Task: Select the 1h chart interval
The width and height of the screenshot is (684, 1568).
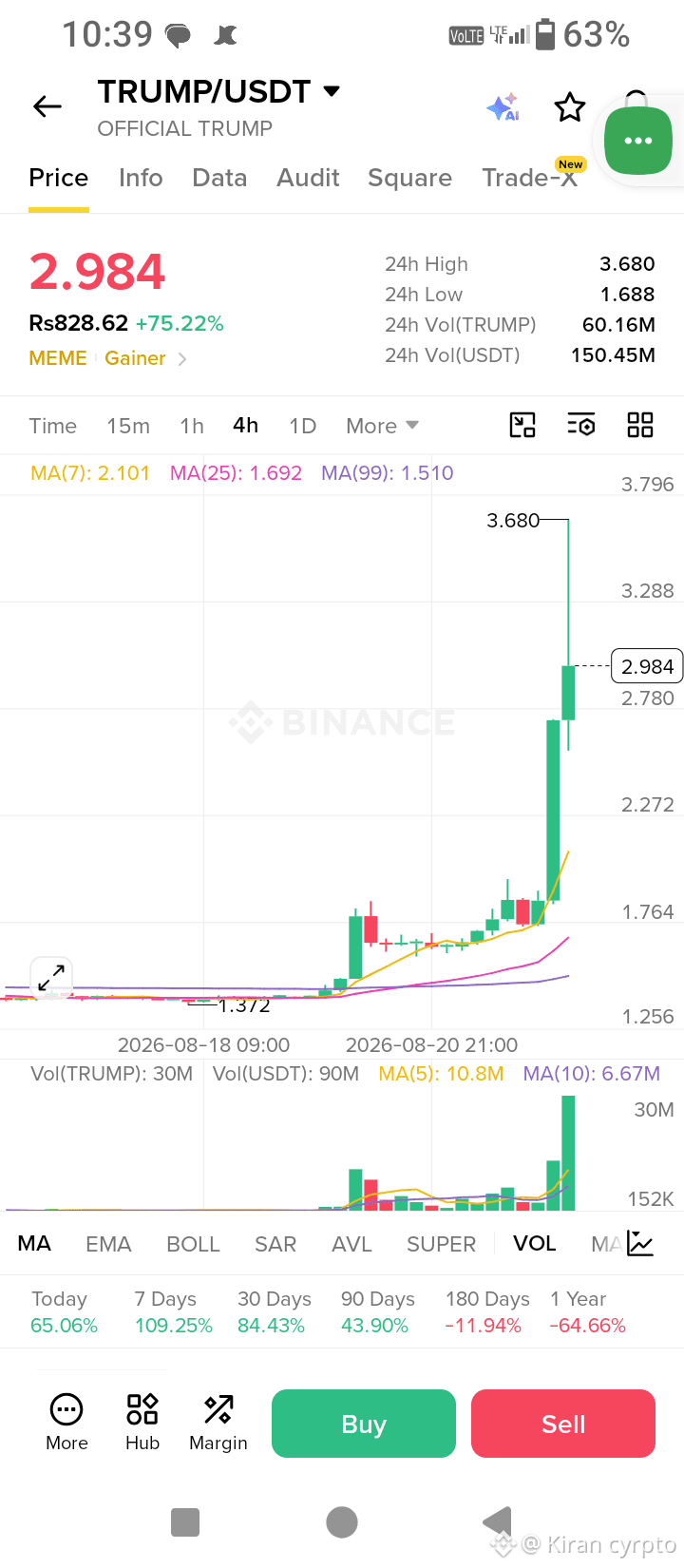Action: [x=192, y=426]
